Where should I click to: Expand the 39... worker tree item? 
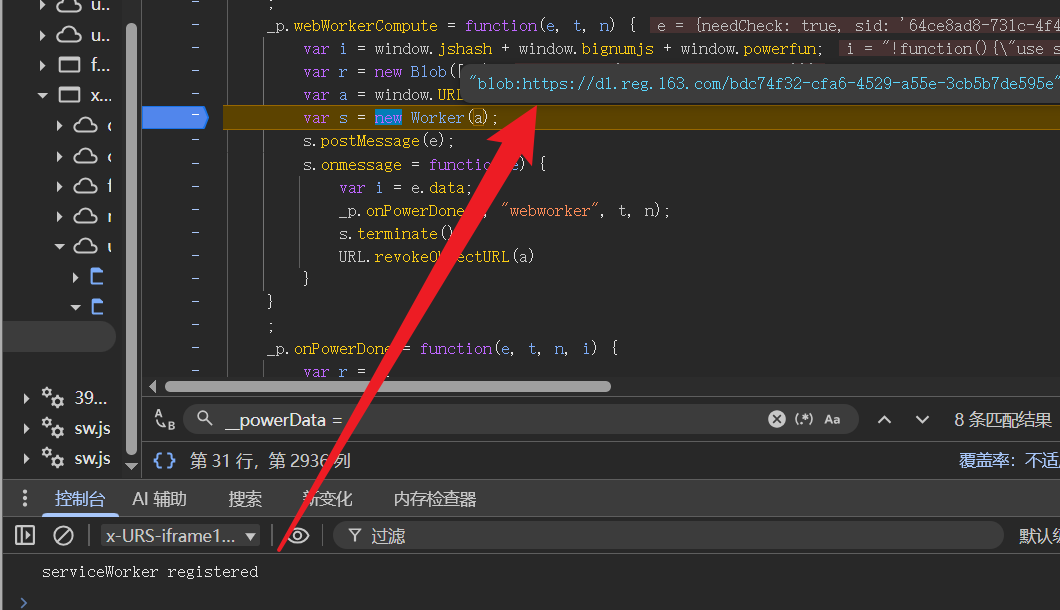(x=26, y=398)
